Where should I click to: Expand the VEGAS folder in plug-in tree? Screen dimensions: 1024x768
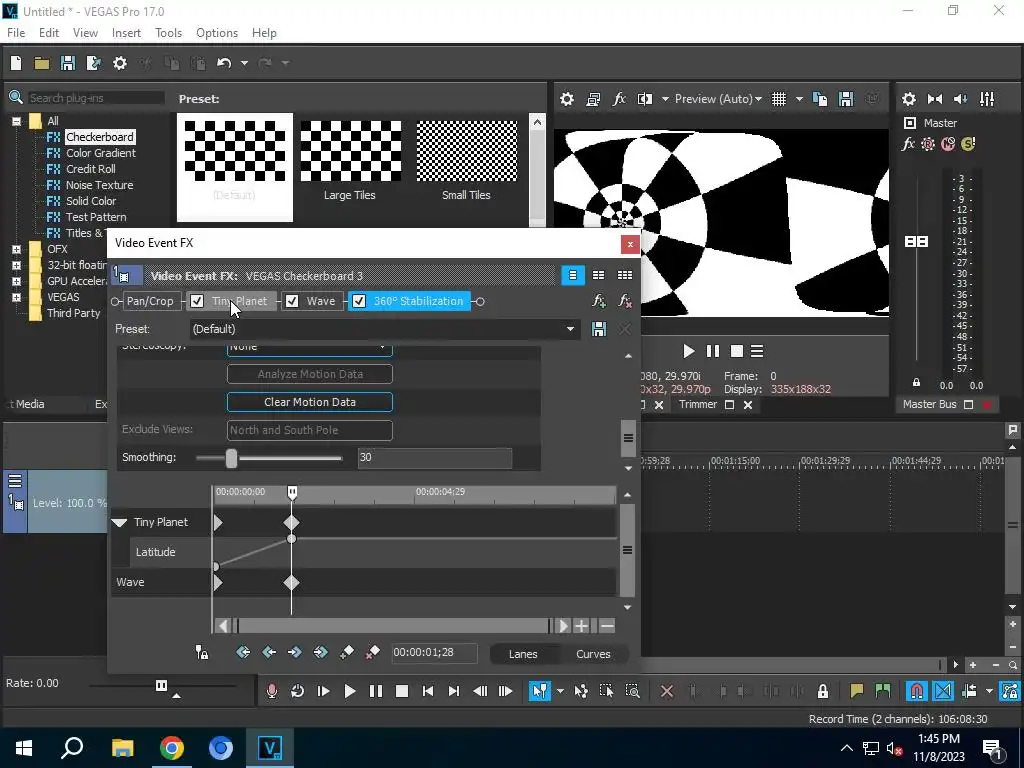coord(16,297)
